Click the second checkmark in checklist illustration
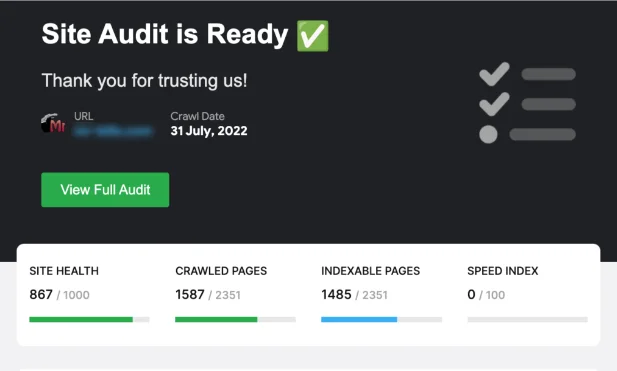617x371 pixels. [x=494, y=104]
